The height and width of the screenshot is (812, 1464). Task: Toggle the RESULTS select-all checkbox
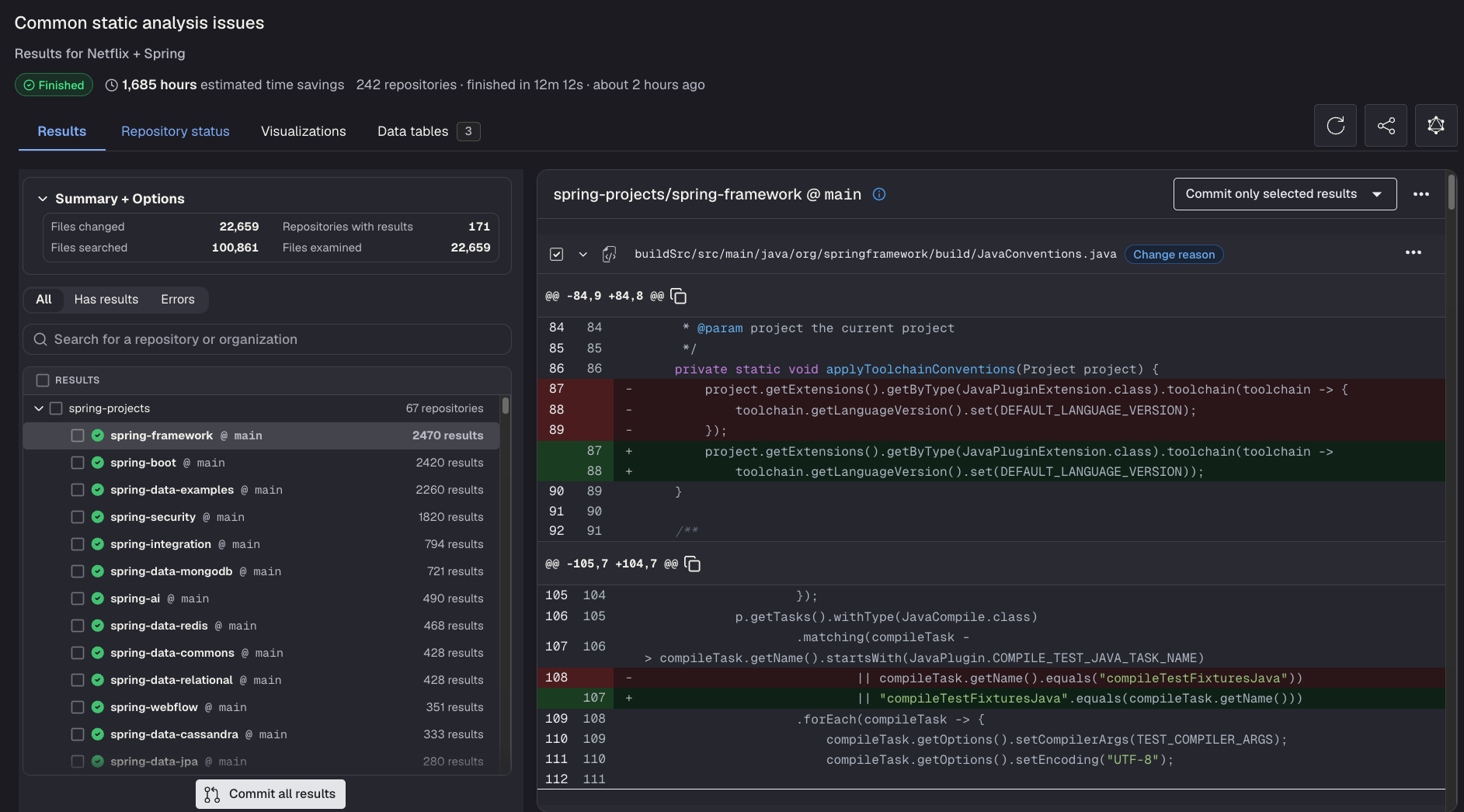(x=43, y=380)
